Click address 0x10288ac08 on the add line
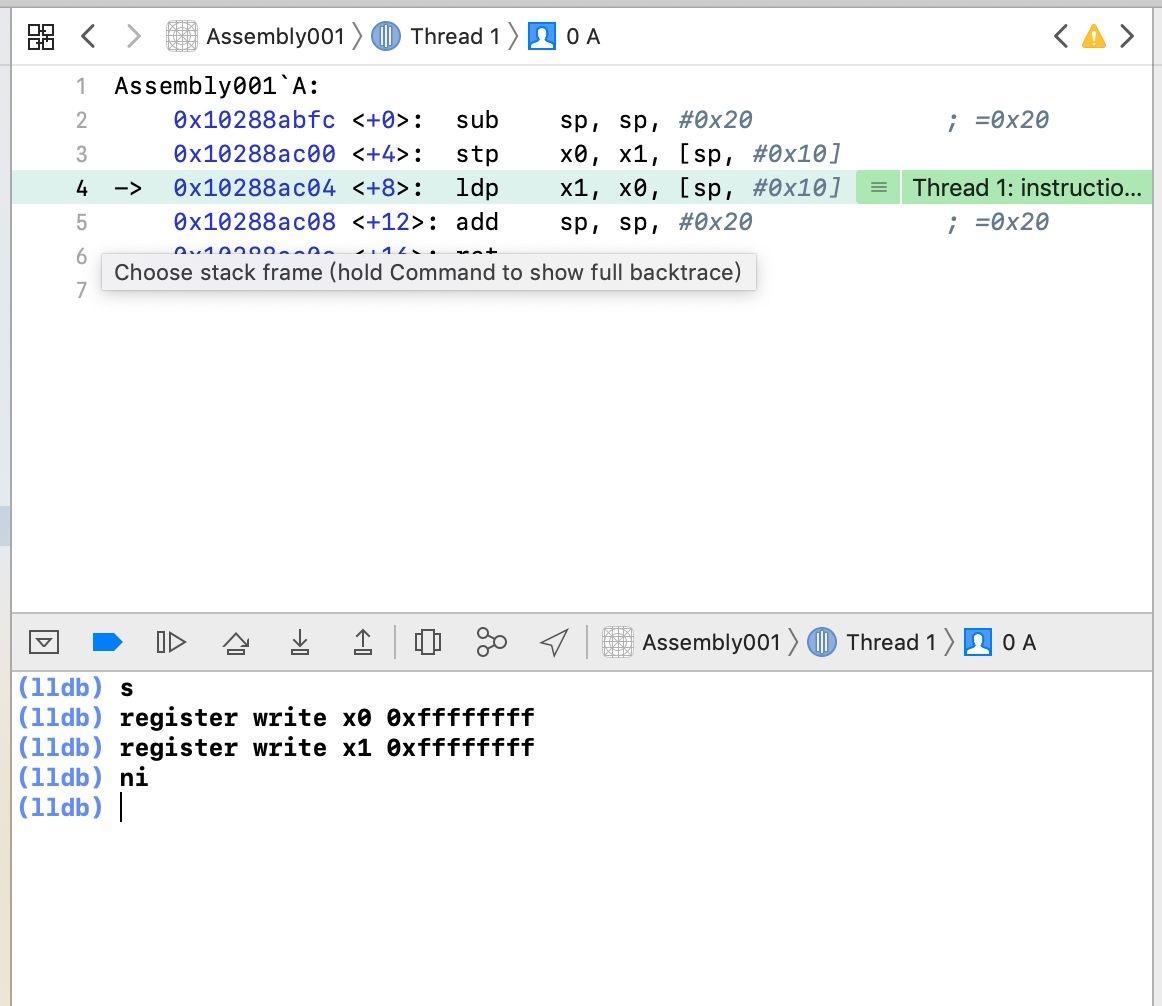1162x1006 pixels. tap(254, 222)
